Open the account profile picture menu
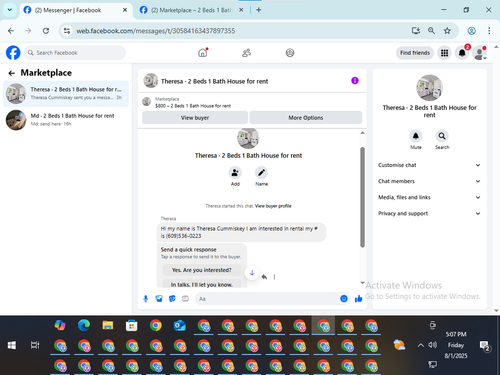 [x=480, y=53]
